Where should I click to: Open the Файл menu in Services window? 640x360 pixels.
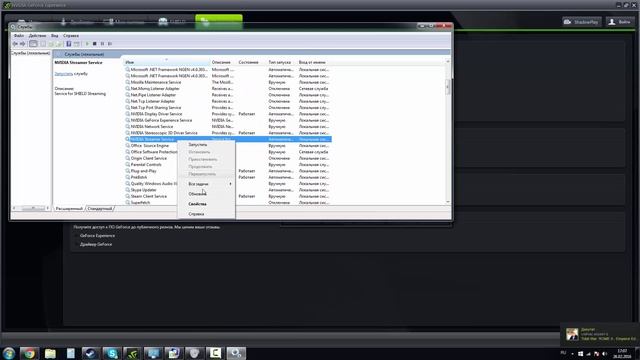coord(19,36)
